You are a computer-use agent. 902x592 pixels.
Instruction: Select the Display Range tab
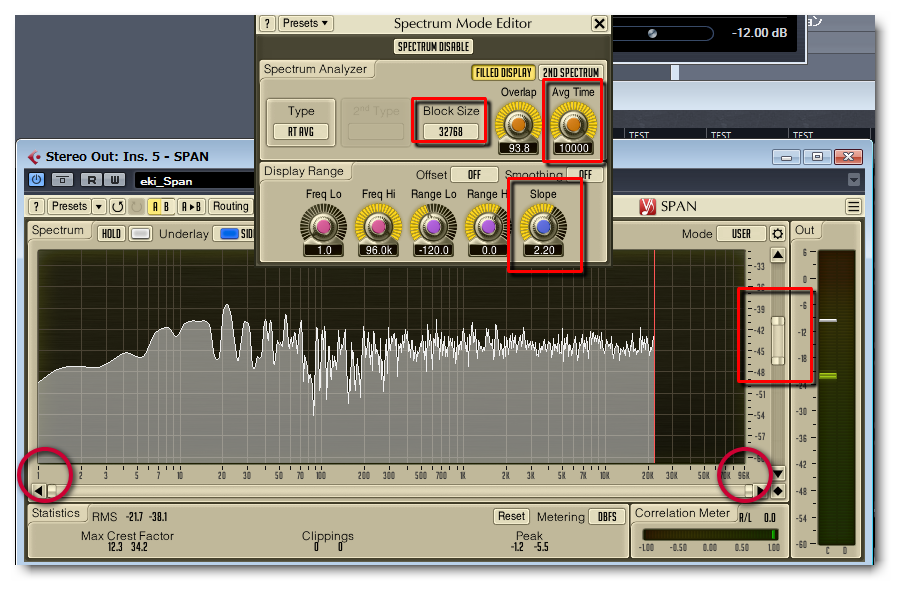click(304, 171)
